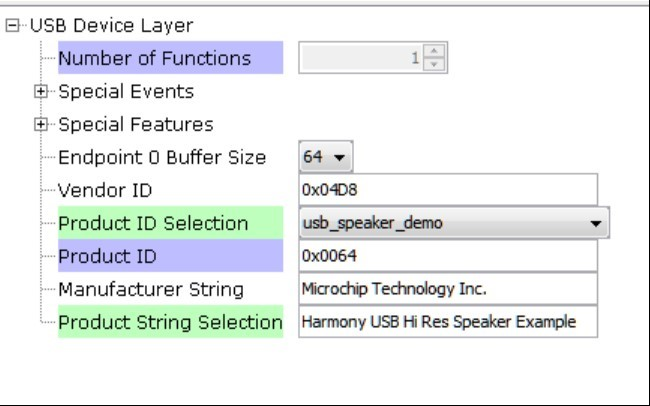Select the USB Device Layer root label
Viewport: 650px width, 406px height.
click(x=112, y=26)
